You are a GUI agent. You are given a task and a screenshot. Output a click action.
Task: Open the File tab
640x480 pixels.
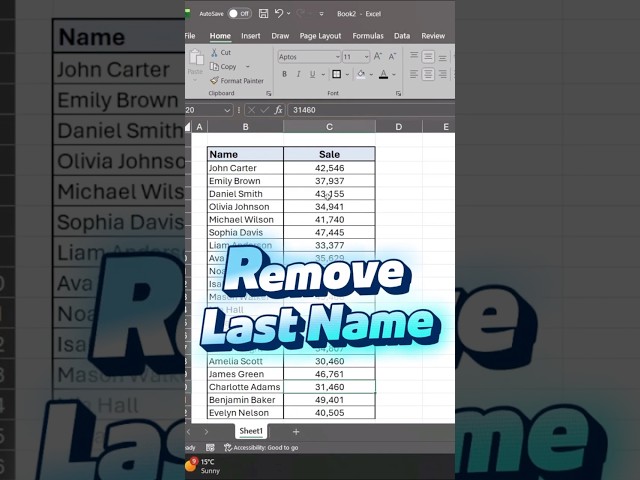tap(190, 36)
